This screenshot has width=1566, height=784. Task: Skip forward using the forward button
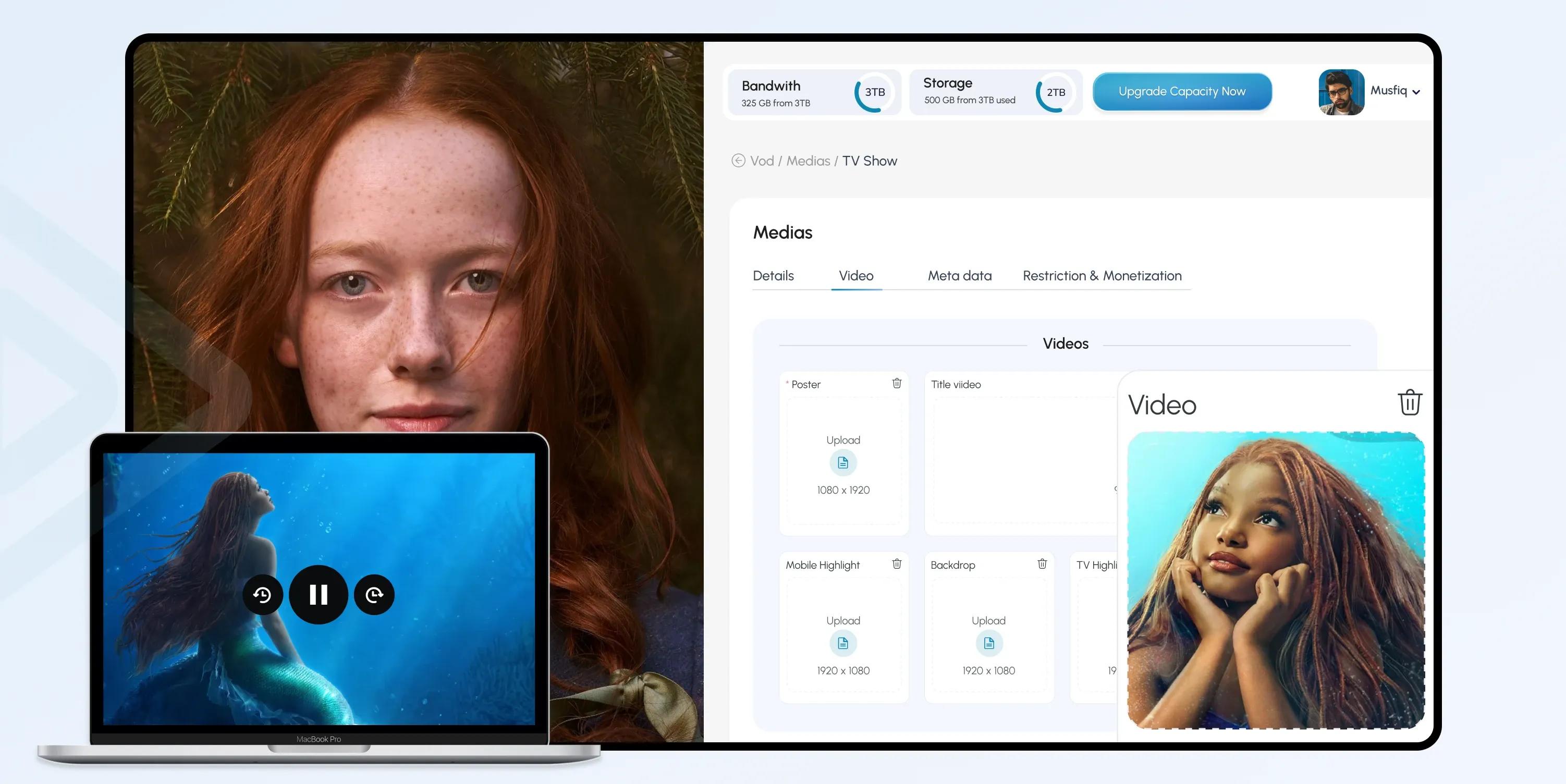tap(374, 594)
